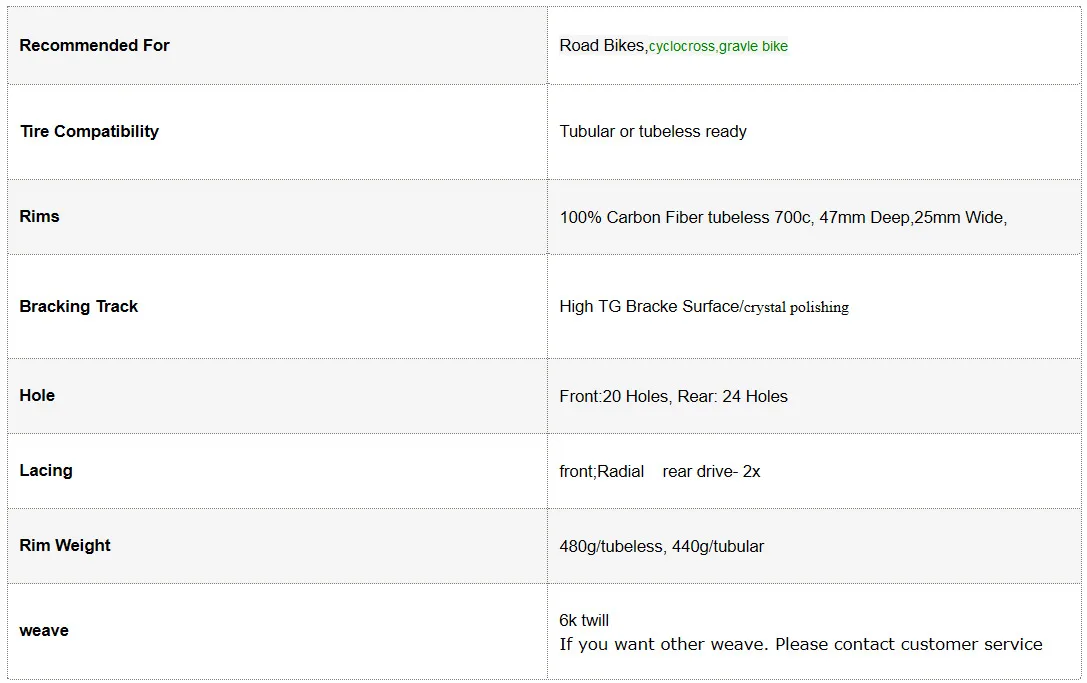This screenshot has width=1087, height=683.
Task: Click 'Tubular or tubeless ready' value
Action: coord(653,131)
